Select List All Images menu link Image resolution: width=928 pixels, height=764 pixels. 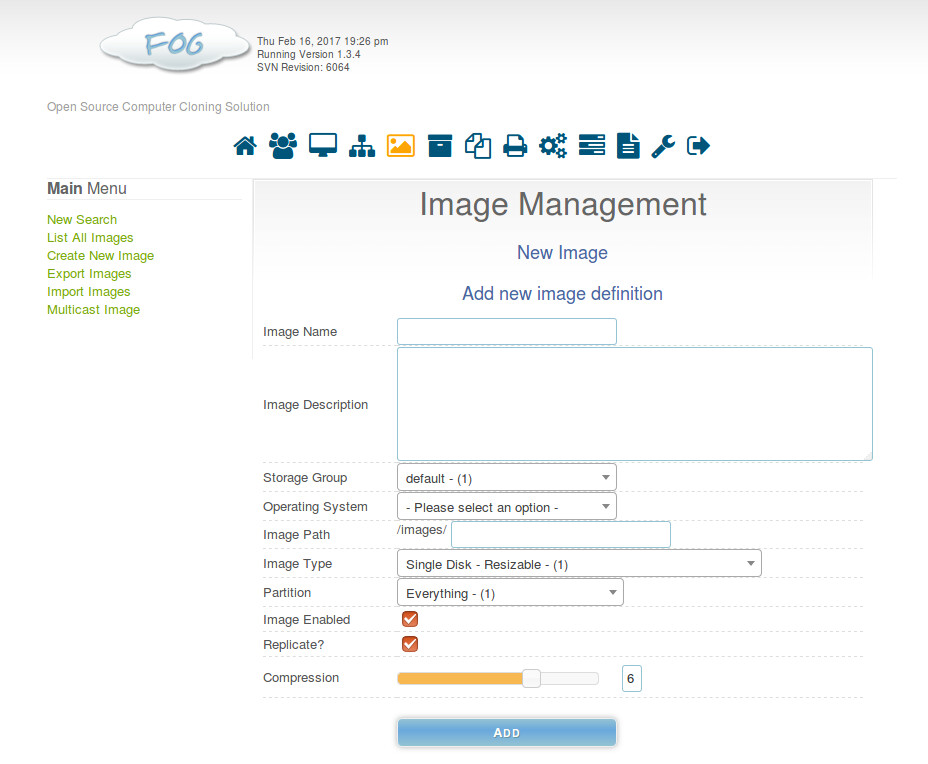[x=90, y=238]
